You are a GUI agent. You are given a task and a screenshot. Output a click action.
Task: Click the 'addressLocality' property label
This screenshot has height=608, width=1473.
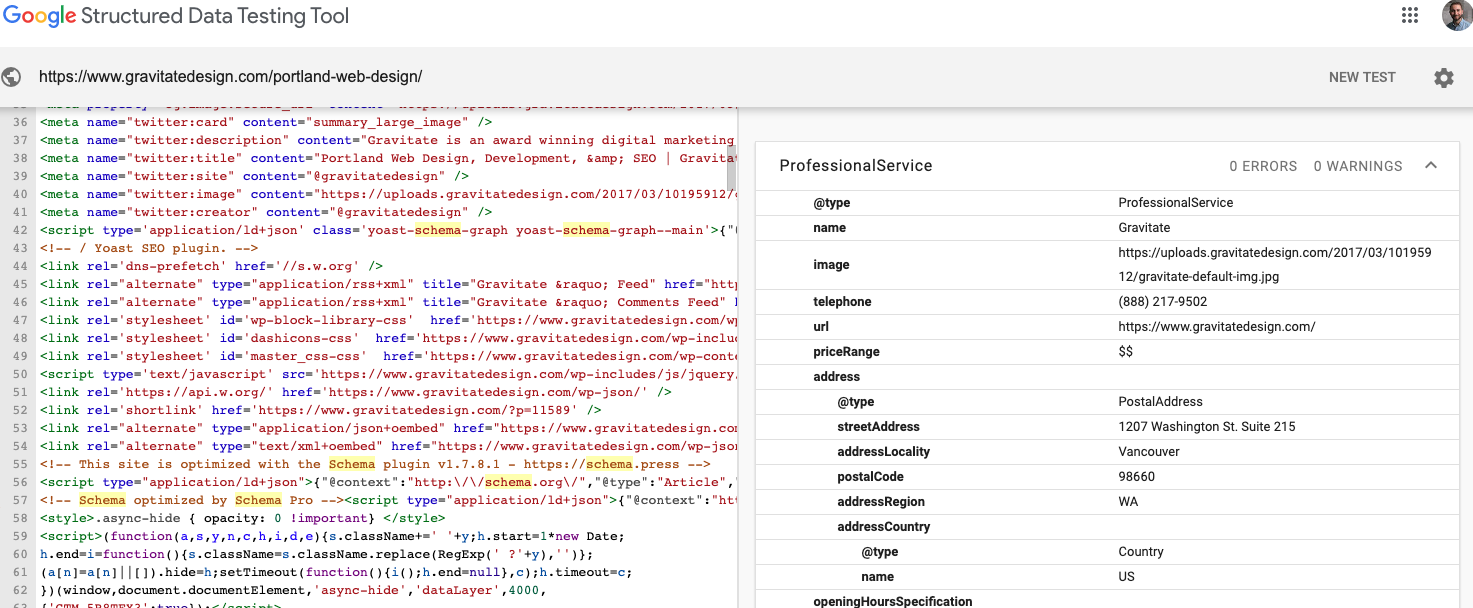[x=883, y=452]
